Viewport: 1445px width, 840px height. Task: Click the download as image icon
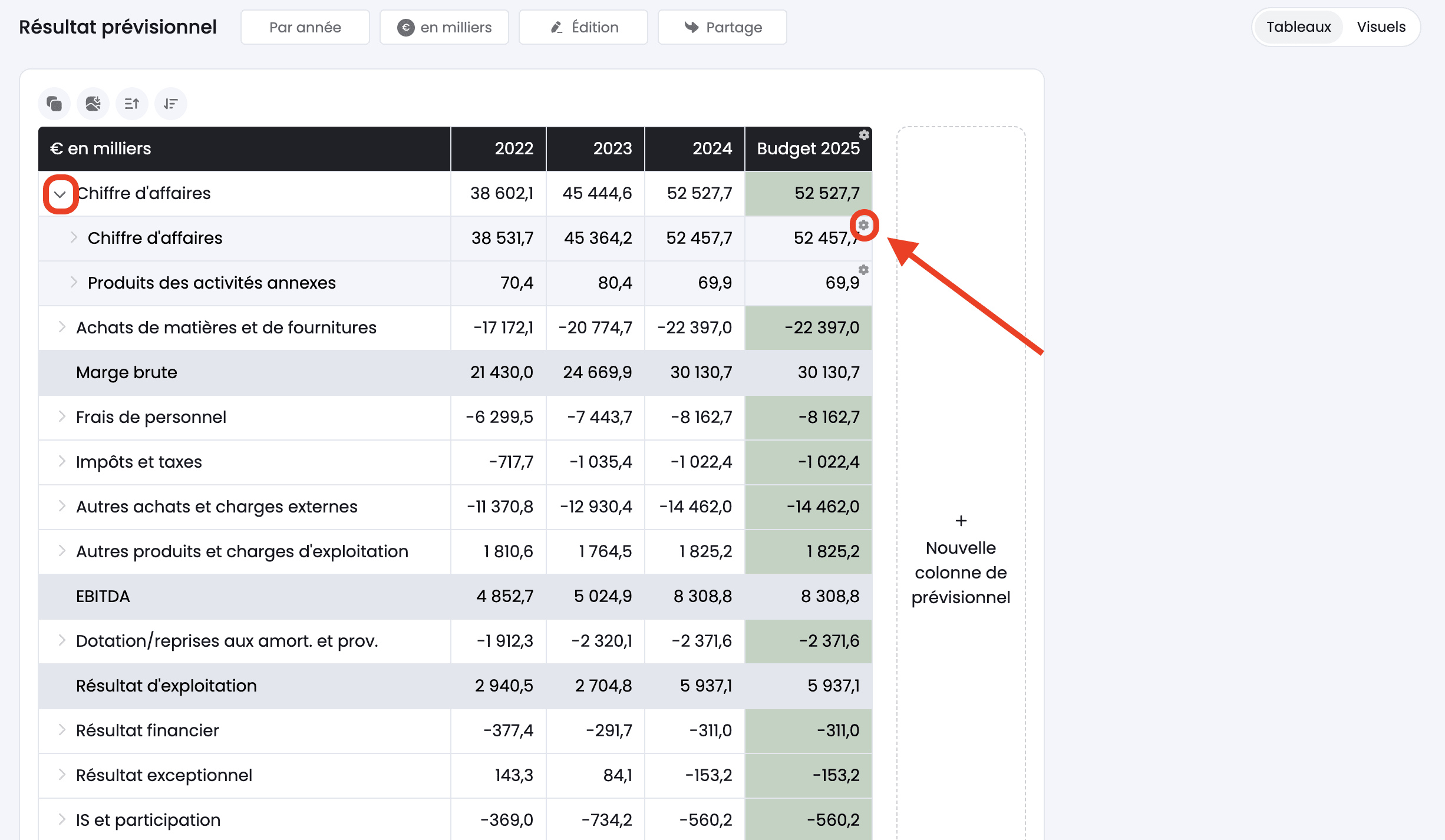(x=93, y=104)
